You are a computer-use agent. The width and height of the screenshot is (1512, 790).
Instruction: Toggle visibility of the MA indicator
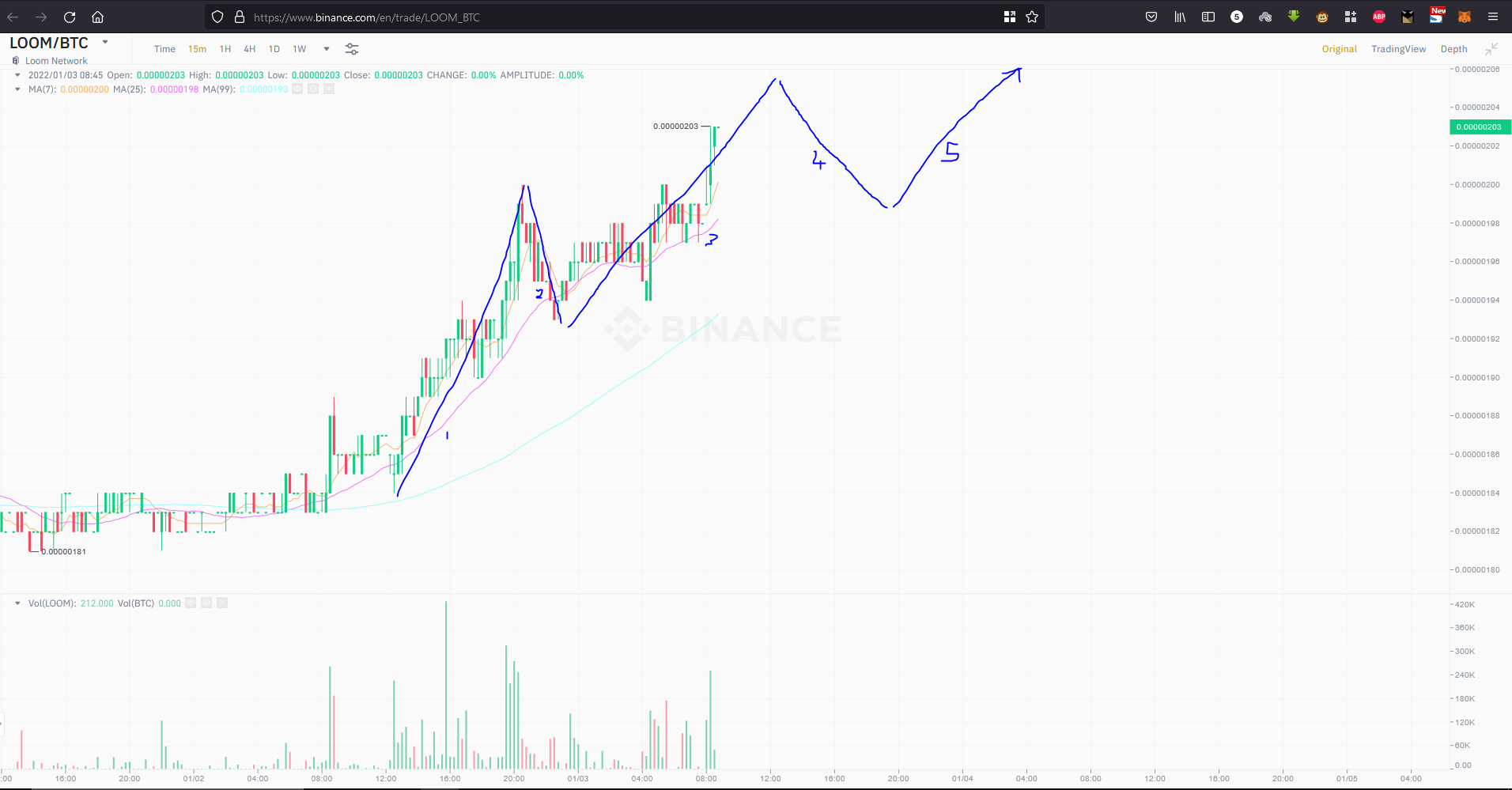pyautogui.click(x=297, y=89)
